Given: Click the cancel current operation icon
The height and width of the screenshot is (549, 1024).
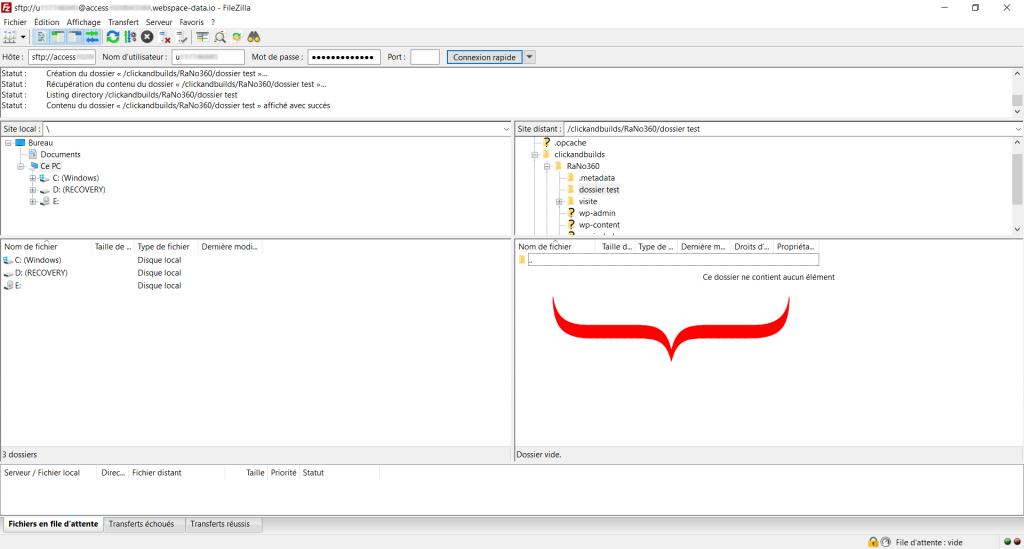Looking at the screenshot, I should click(147, 37).
